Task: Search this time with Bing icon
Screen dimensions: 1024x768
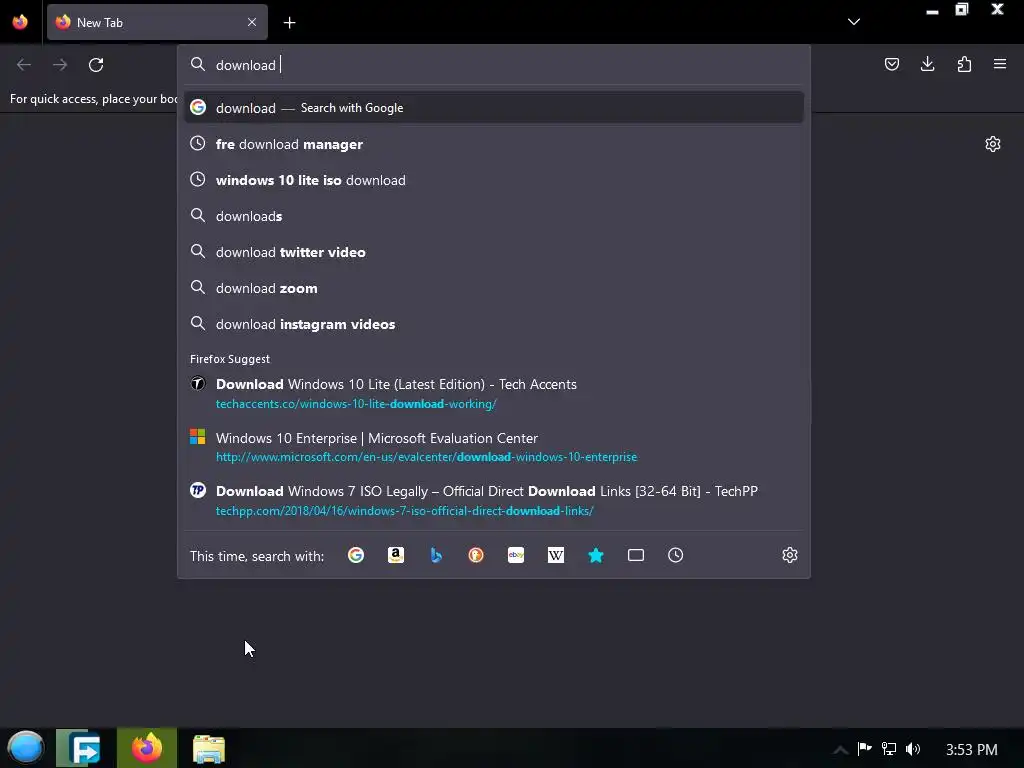Action: point(436,555)
